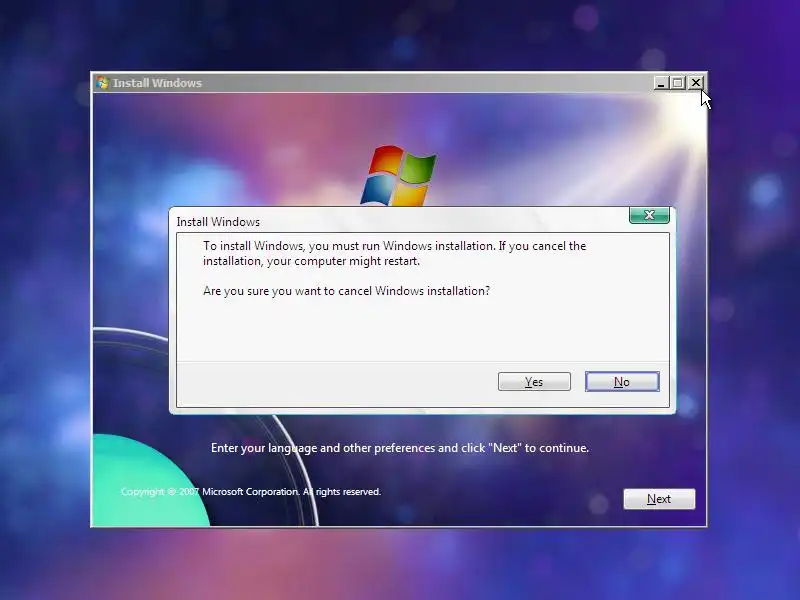Image resolution: width=800 pixels, height=600 pixels.
Task: Choose No to continue installation
Action: 622,382
